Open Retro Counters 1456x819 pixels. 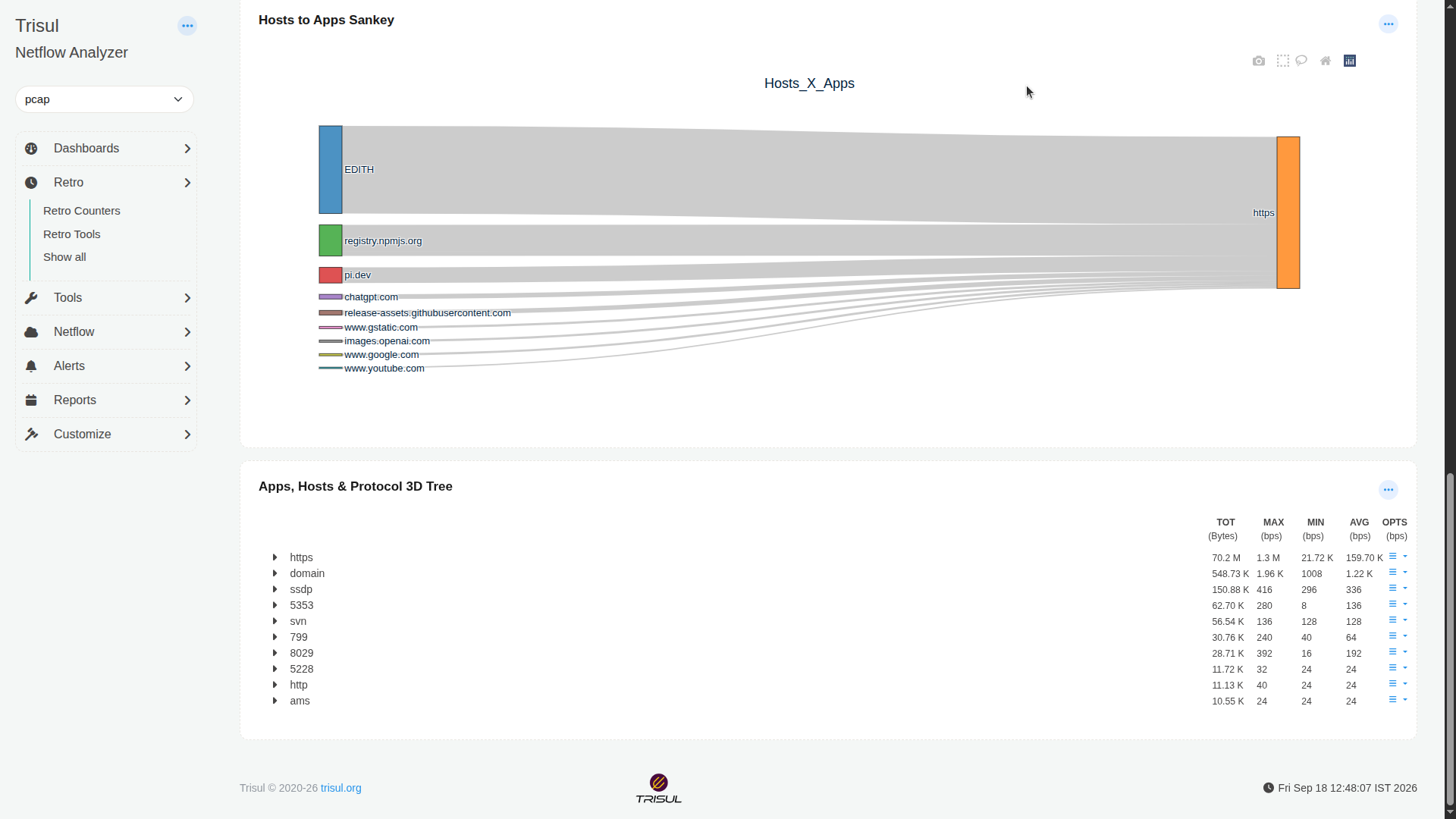click(82, 211)
